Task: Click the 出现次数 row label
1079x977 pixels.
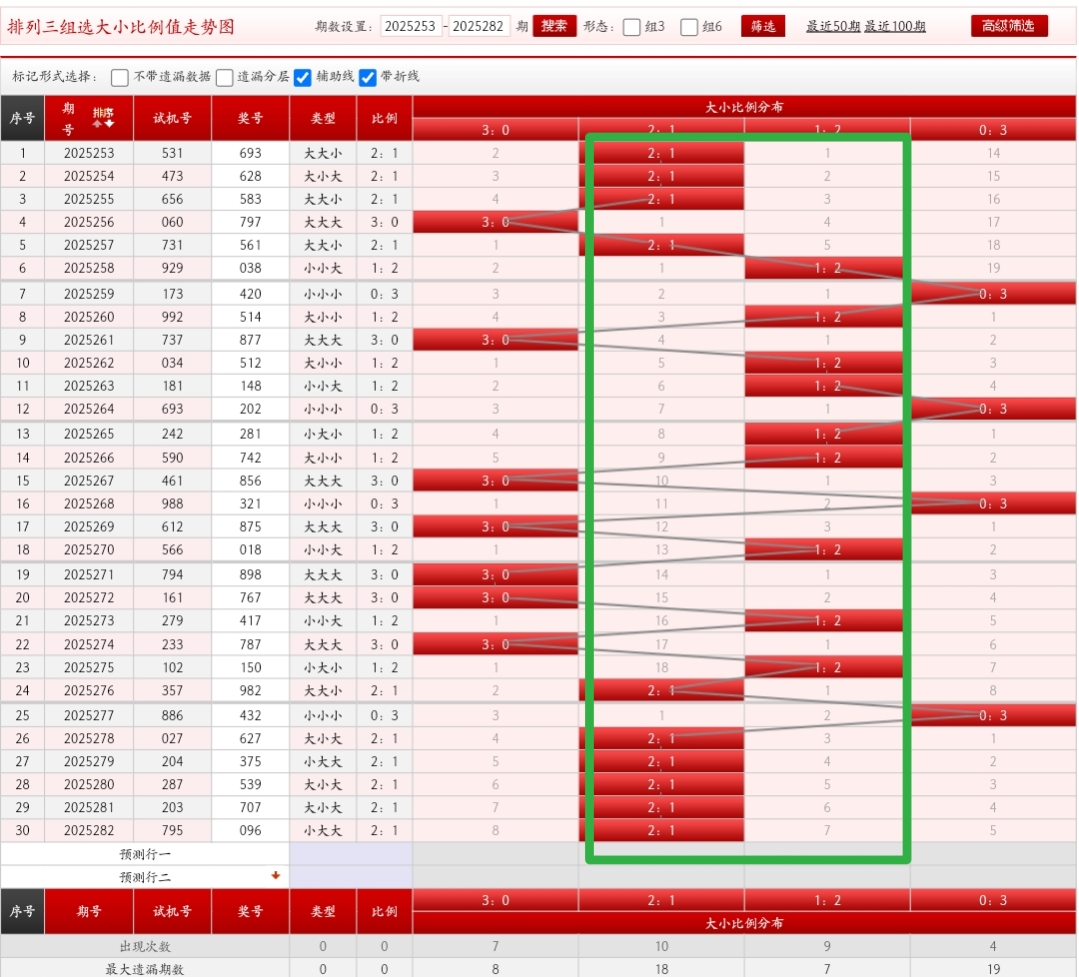Action: point(145,946)
